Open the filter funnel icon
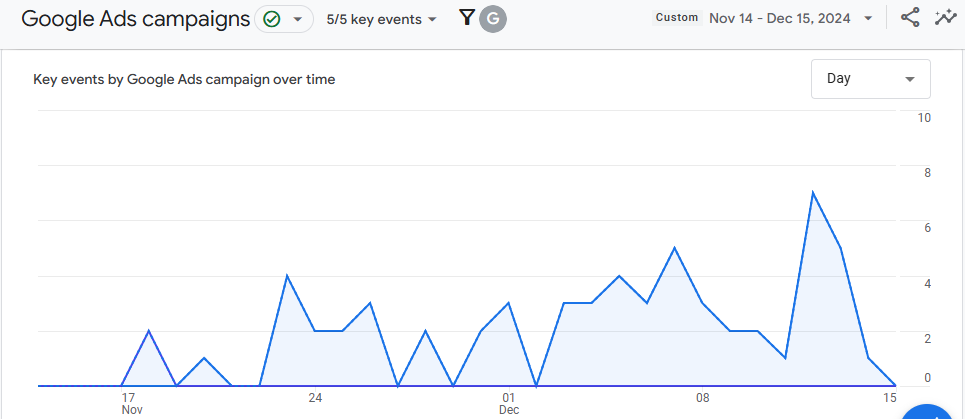This screenshot has width=965, height=419. click(466, 18)
